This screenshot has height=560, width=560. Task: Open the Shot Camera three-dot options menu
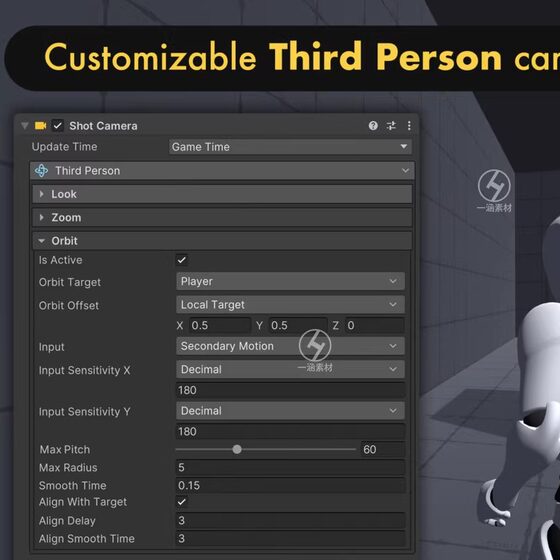tap(409, 126)
